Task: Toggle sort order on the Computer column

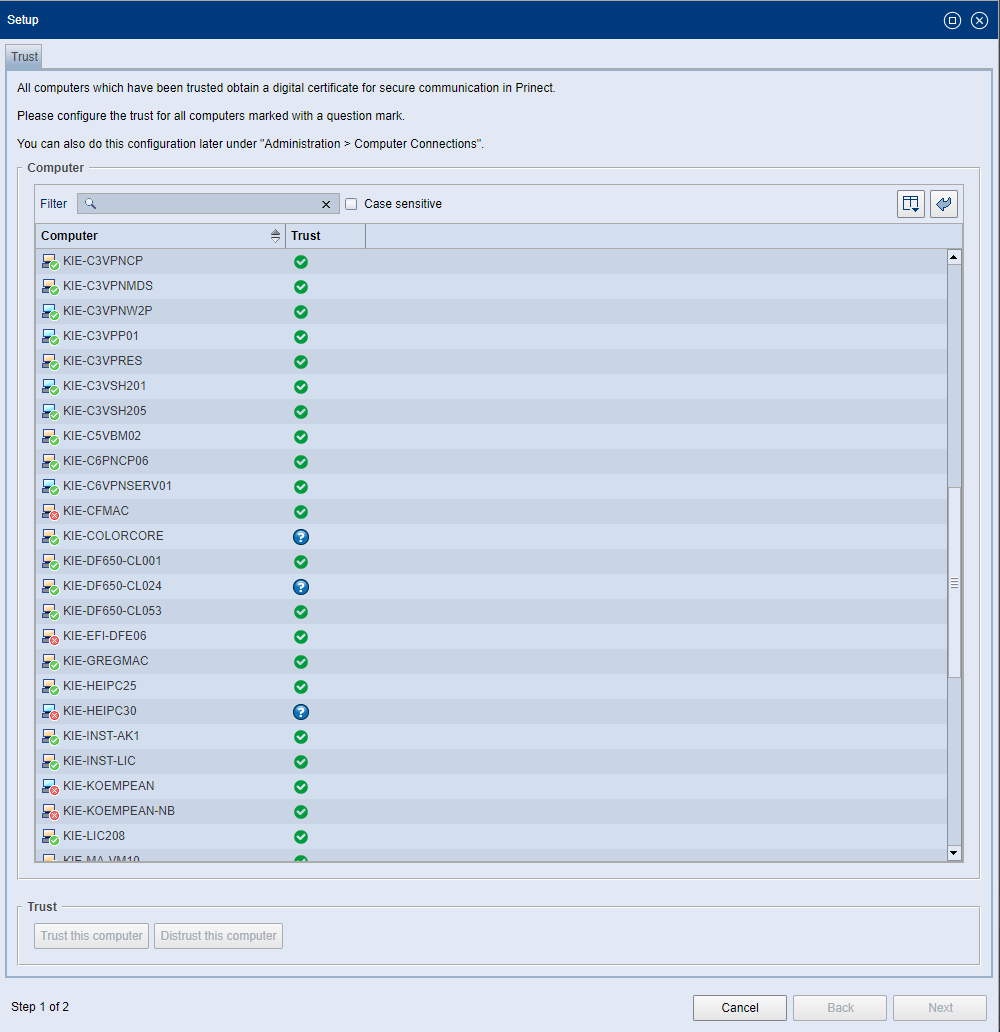Action: pos(275,236)
